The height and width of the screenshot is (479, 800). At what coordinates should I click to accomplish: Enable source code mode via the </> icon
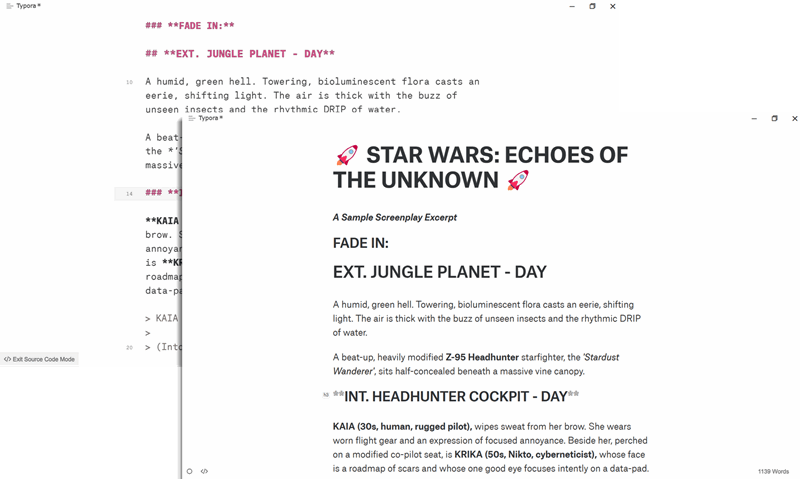point(204,471)
